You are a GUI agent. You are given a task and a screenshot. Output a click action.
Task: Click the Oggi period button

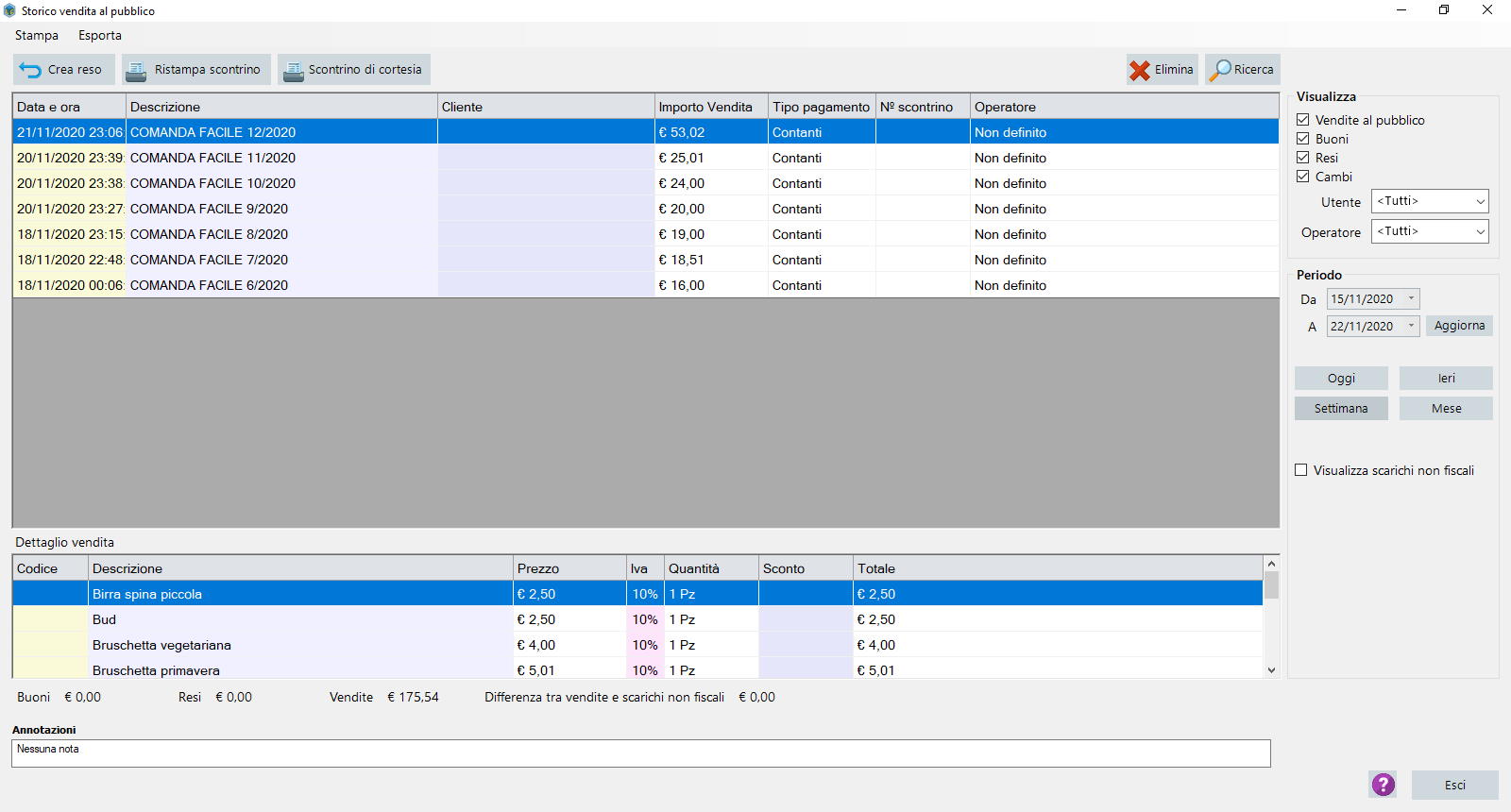click(x=1341, y=379)
